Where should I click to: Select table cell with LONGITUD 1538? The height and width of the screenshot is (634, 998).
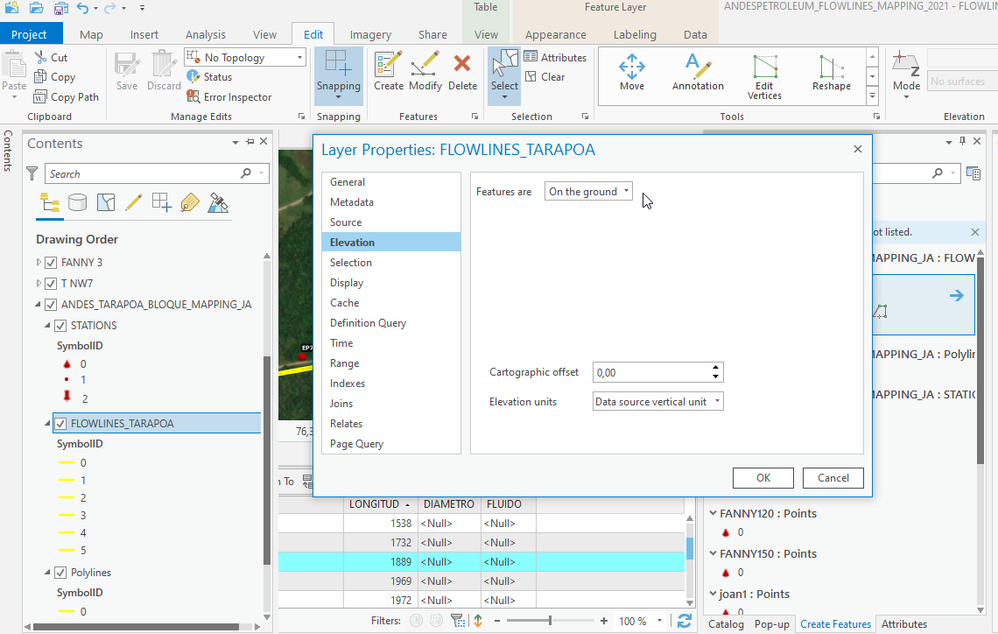pyautogui.click(x=381, y=523)
